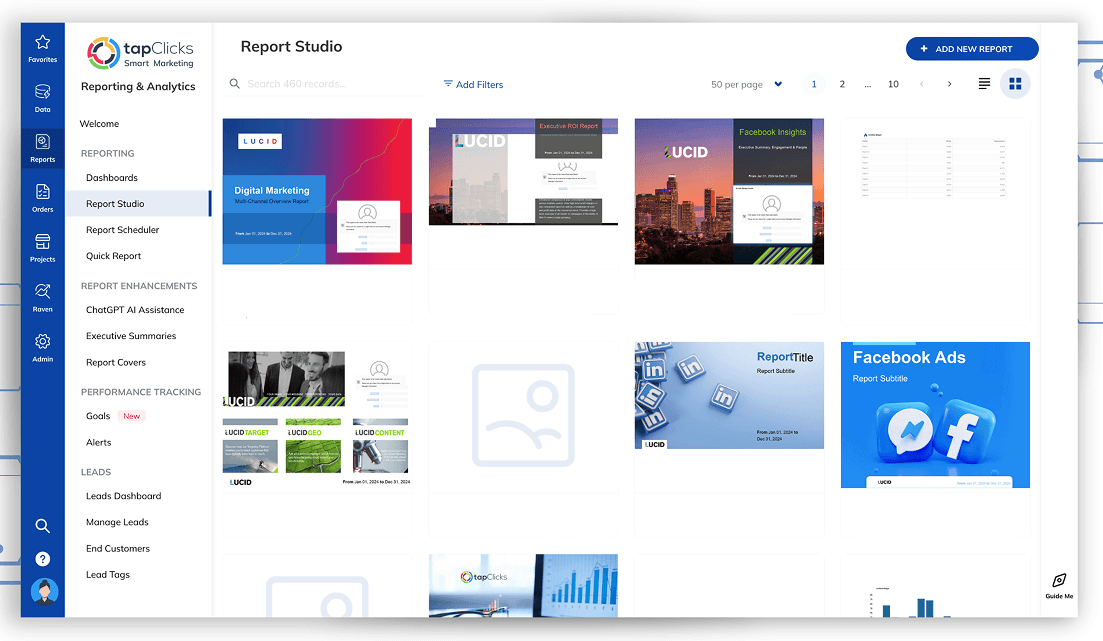Image resolution: width=1103 pixels, height=641 pixels.
Task: Select the grid view icon
Action: click(x=1016, y=84)
